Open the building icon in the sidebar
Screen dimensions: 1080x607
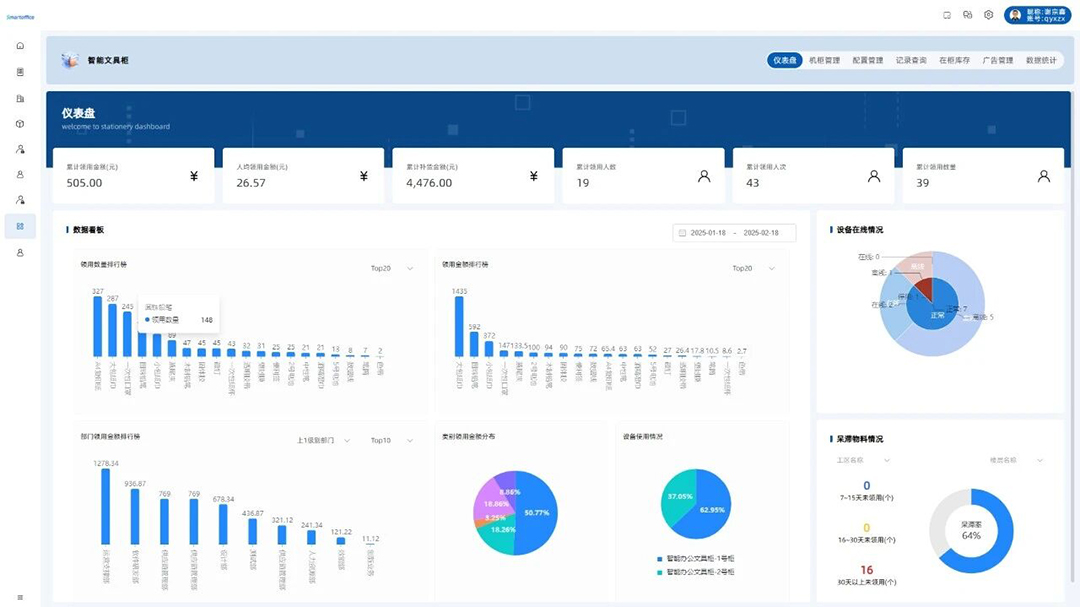click(20, 98)
